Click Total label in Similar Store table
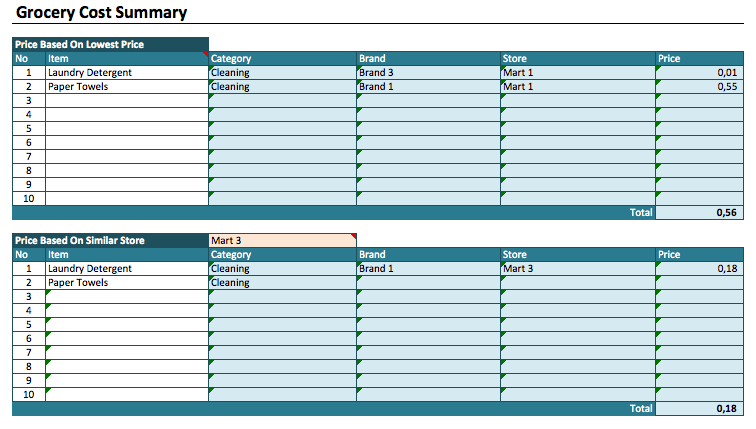The width and height of the screenshot is (756, 429). click(641, 409)
